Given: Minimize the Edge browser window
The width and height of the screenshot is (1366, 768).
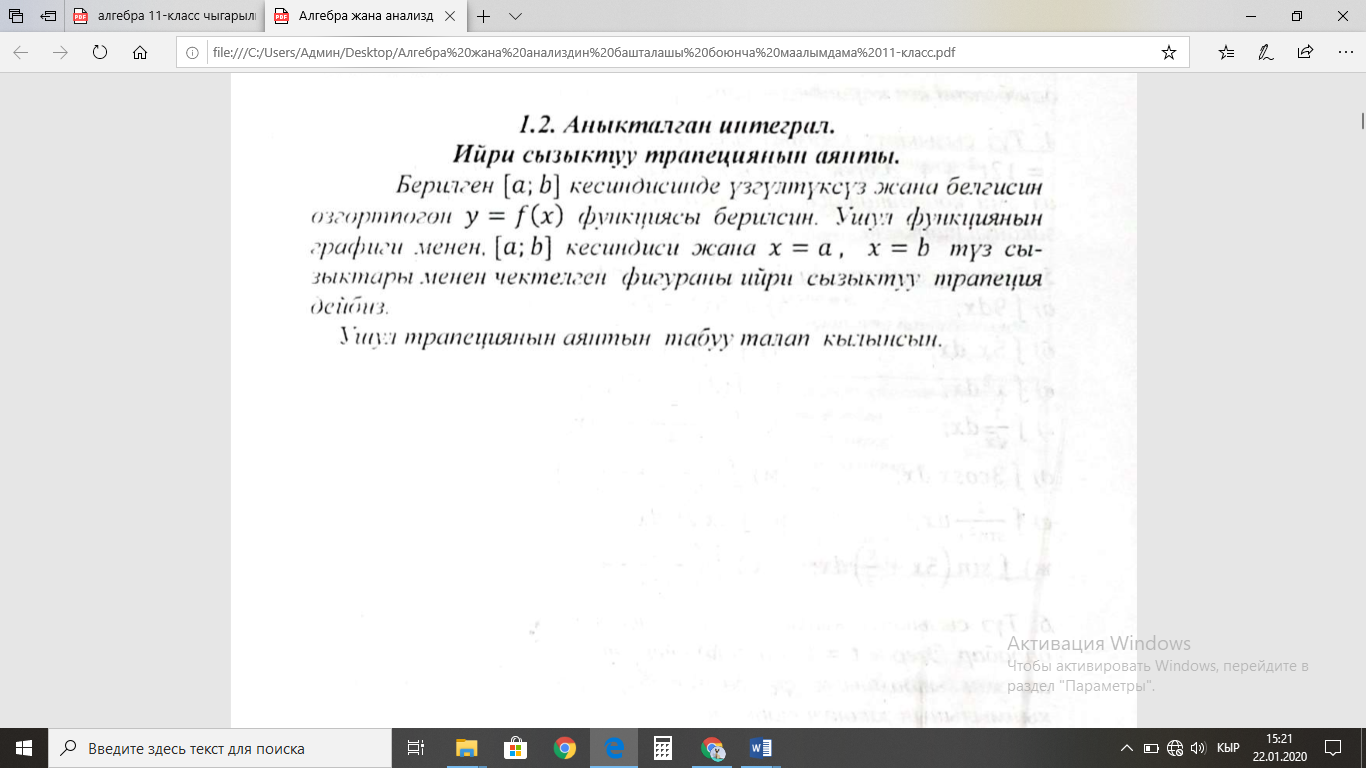Looking at the screenshot, I should click(x=1250, y=16).
